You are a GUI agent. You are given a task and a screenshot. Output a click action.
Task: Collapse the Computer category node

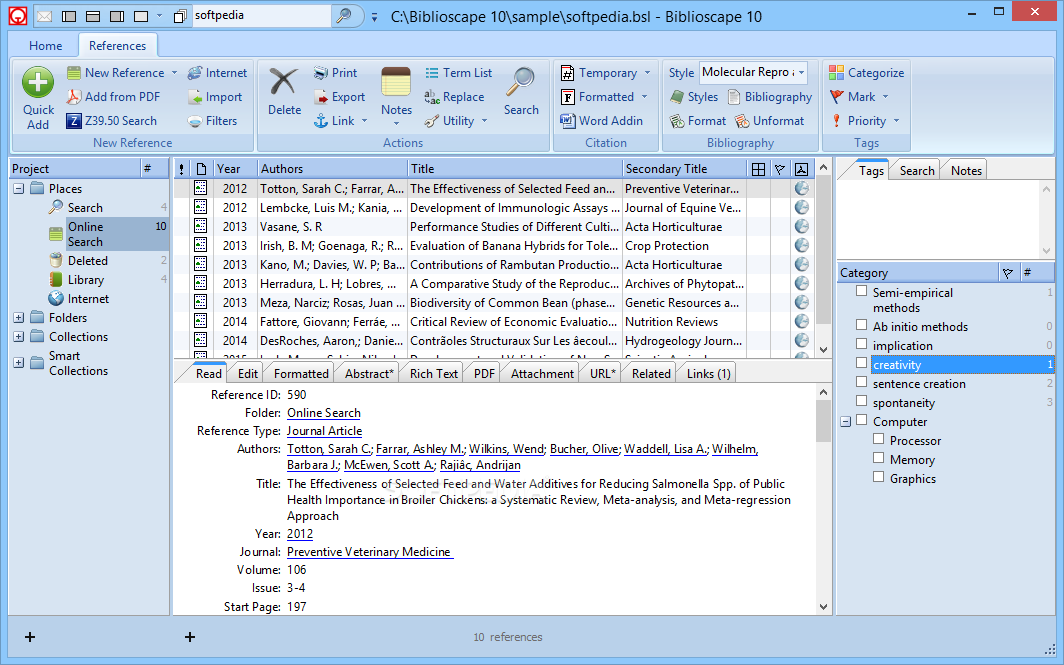[x=846, y=421]
